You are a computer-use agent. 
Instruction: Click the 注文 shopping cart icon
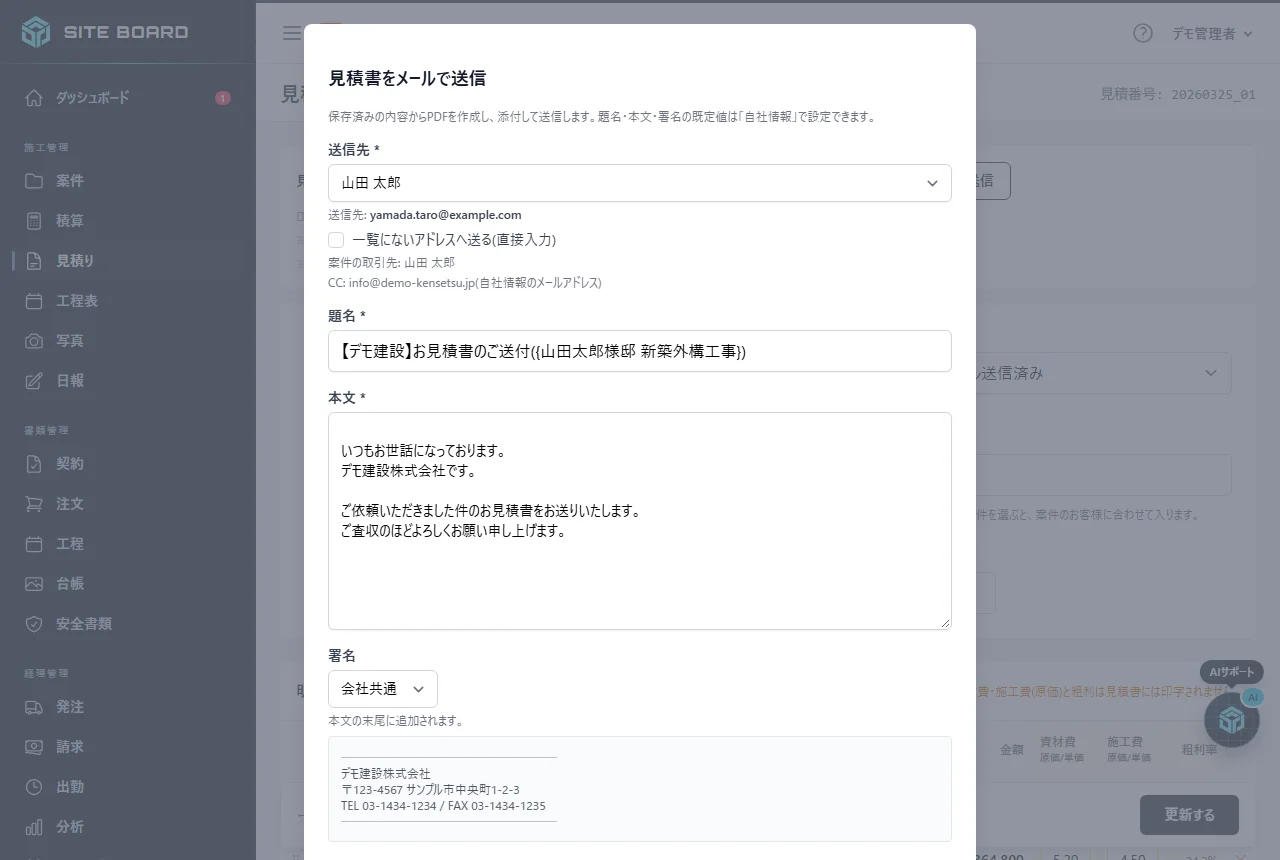tap(34, 504)
